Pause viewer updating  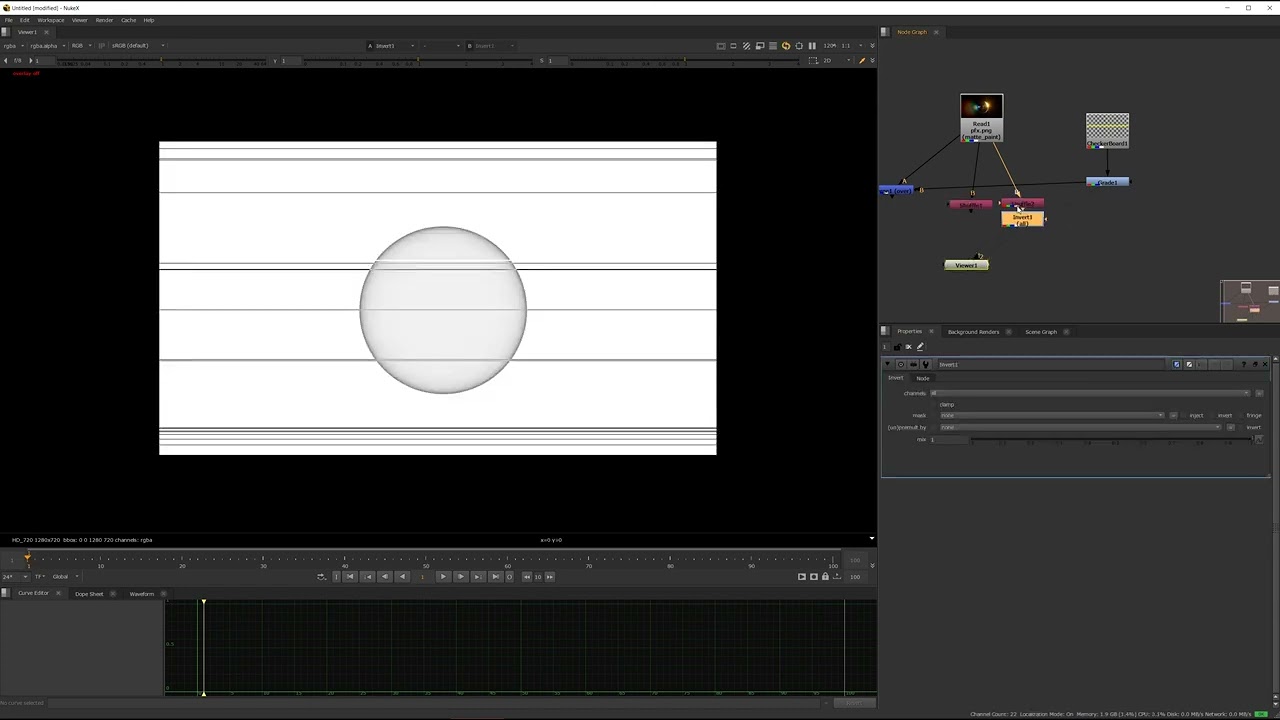pos(812,46)
